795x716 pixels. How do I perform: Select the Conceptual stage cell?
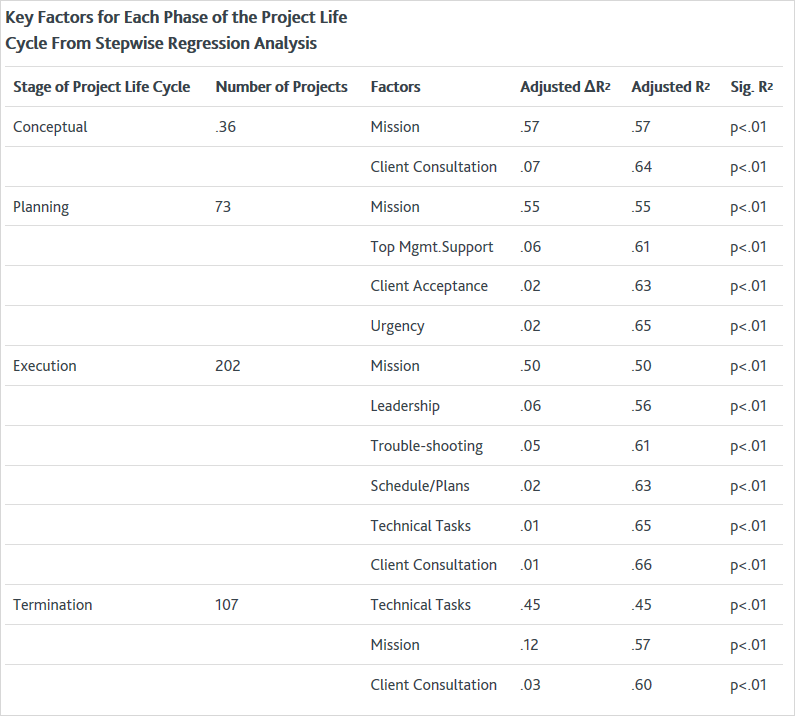pyautogui.click(x=50, y=127)
